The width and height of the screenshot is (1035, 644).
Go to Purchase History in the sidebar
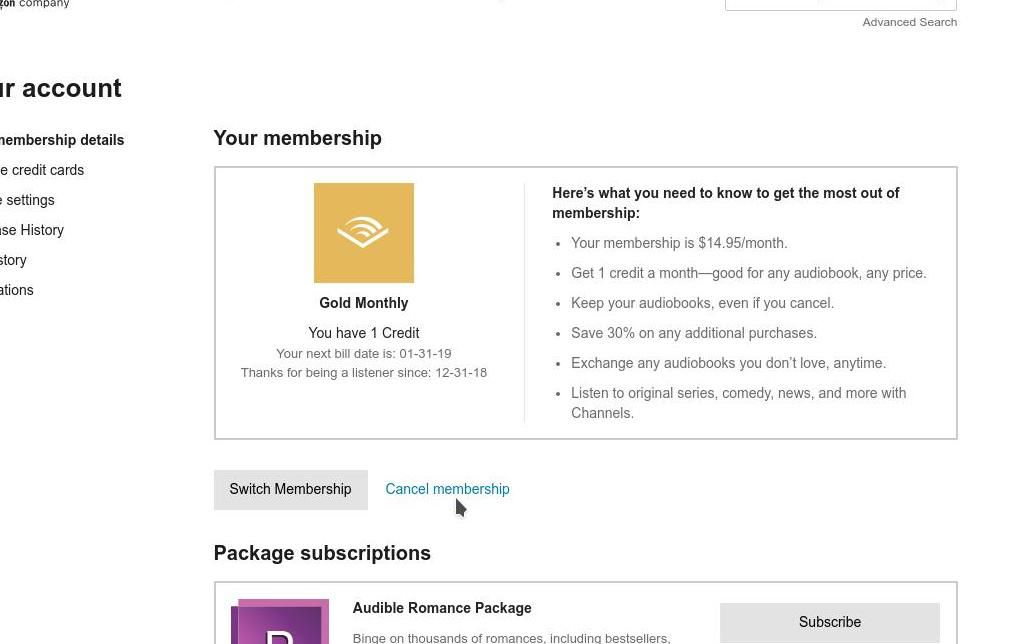click(32, 230)
